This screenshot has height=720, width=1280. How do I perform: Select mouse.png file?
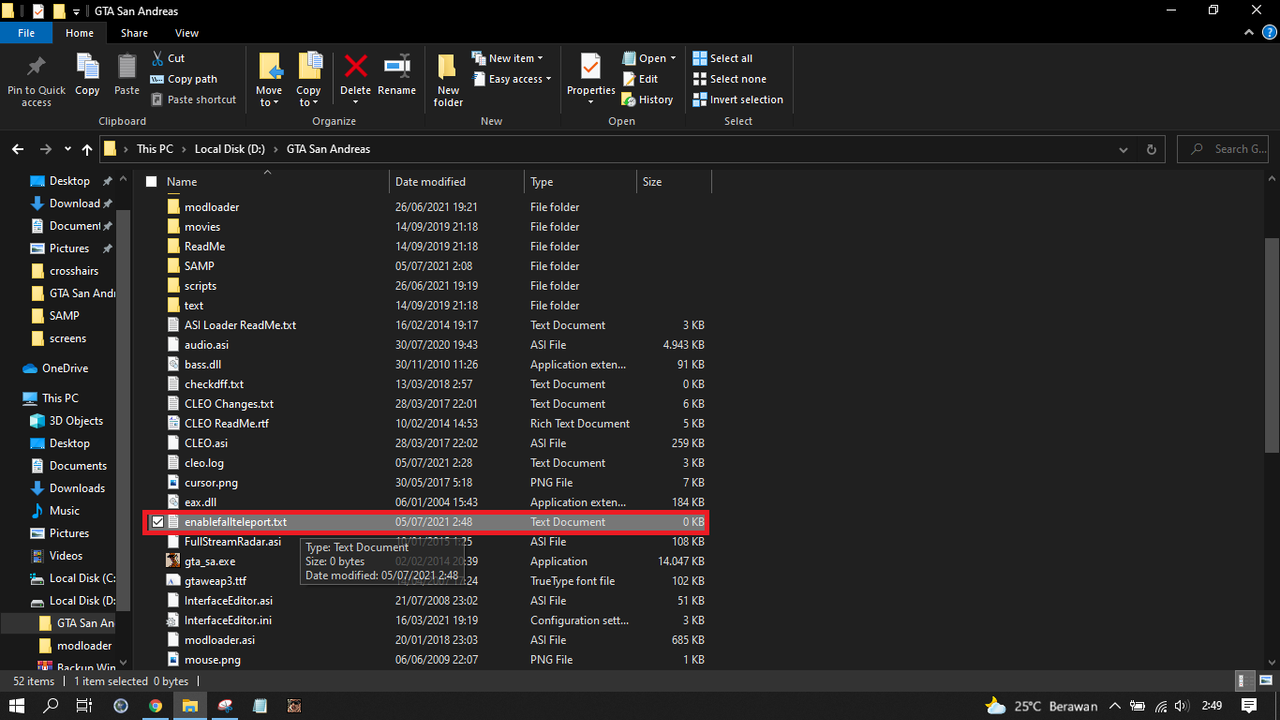pos(212,660)
